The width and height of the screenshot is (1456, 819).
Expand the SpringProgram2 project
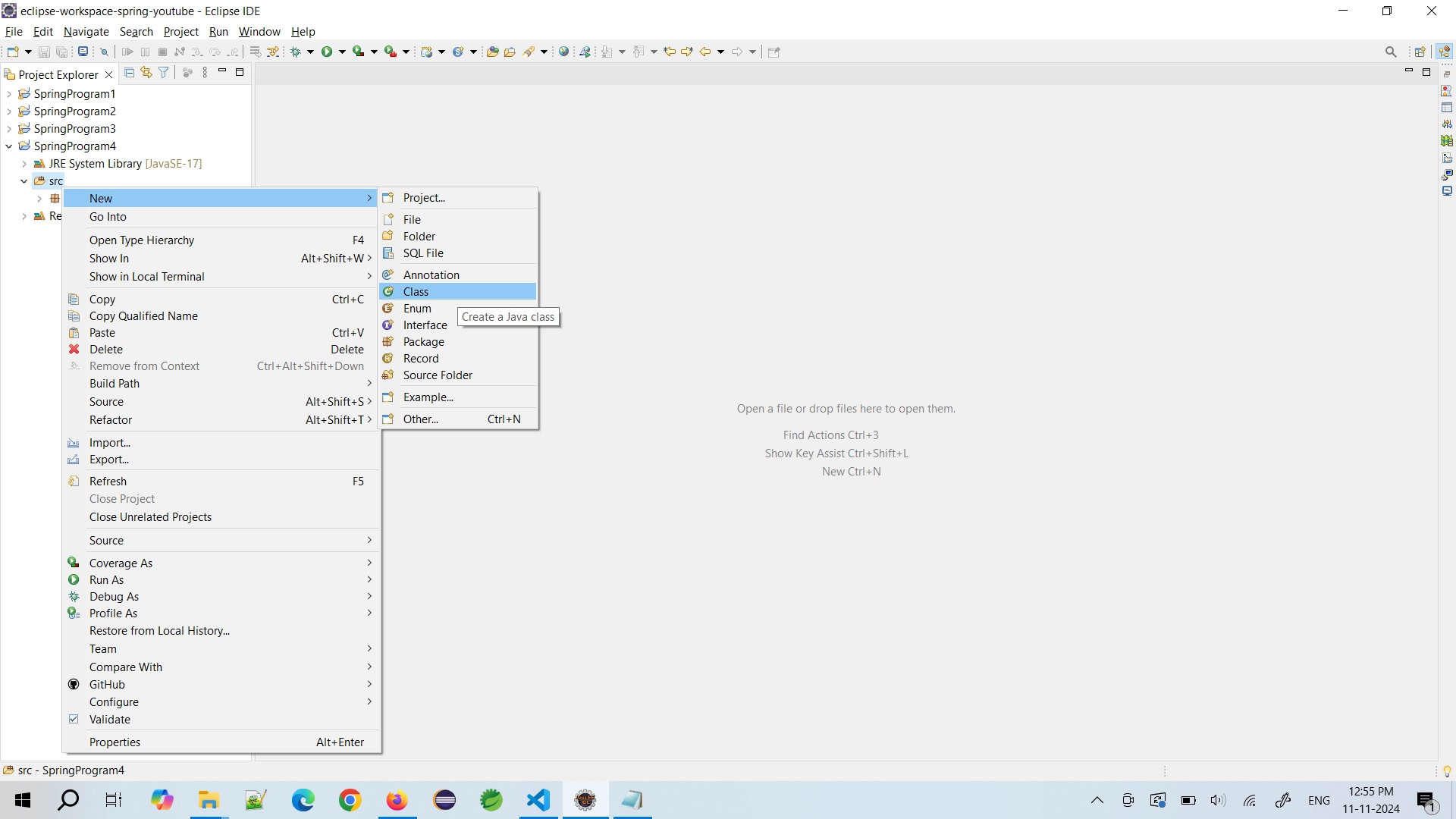click(9, 111)
